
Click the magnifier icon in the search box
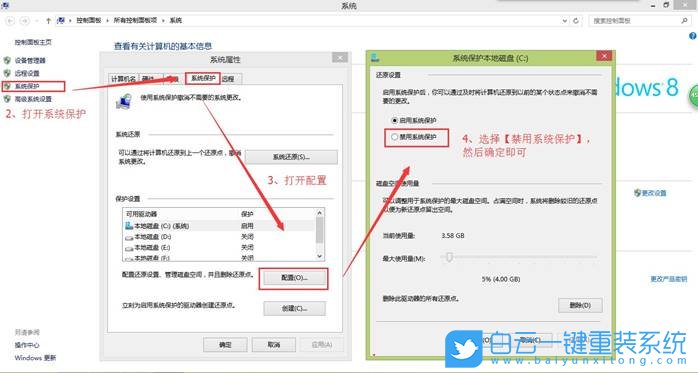pyautogui.click(x=684, y=20)
